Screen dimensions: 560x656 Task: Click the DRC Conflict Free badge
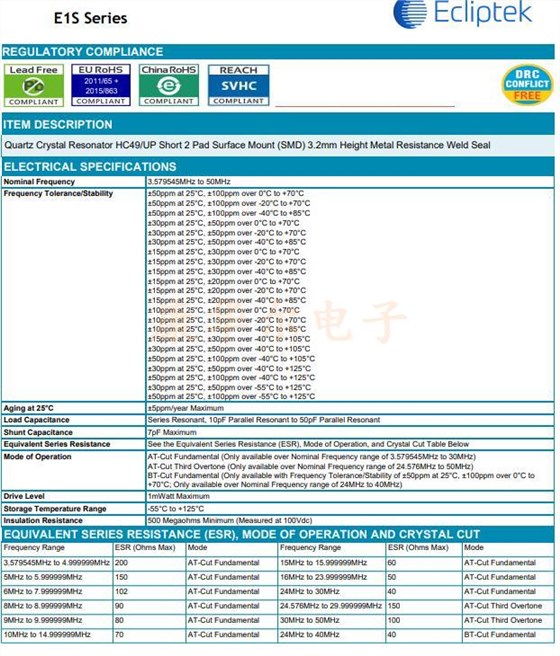[x=527, y=85]
